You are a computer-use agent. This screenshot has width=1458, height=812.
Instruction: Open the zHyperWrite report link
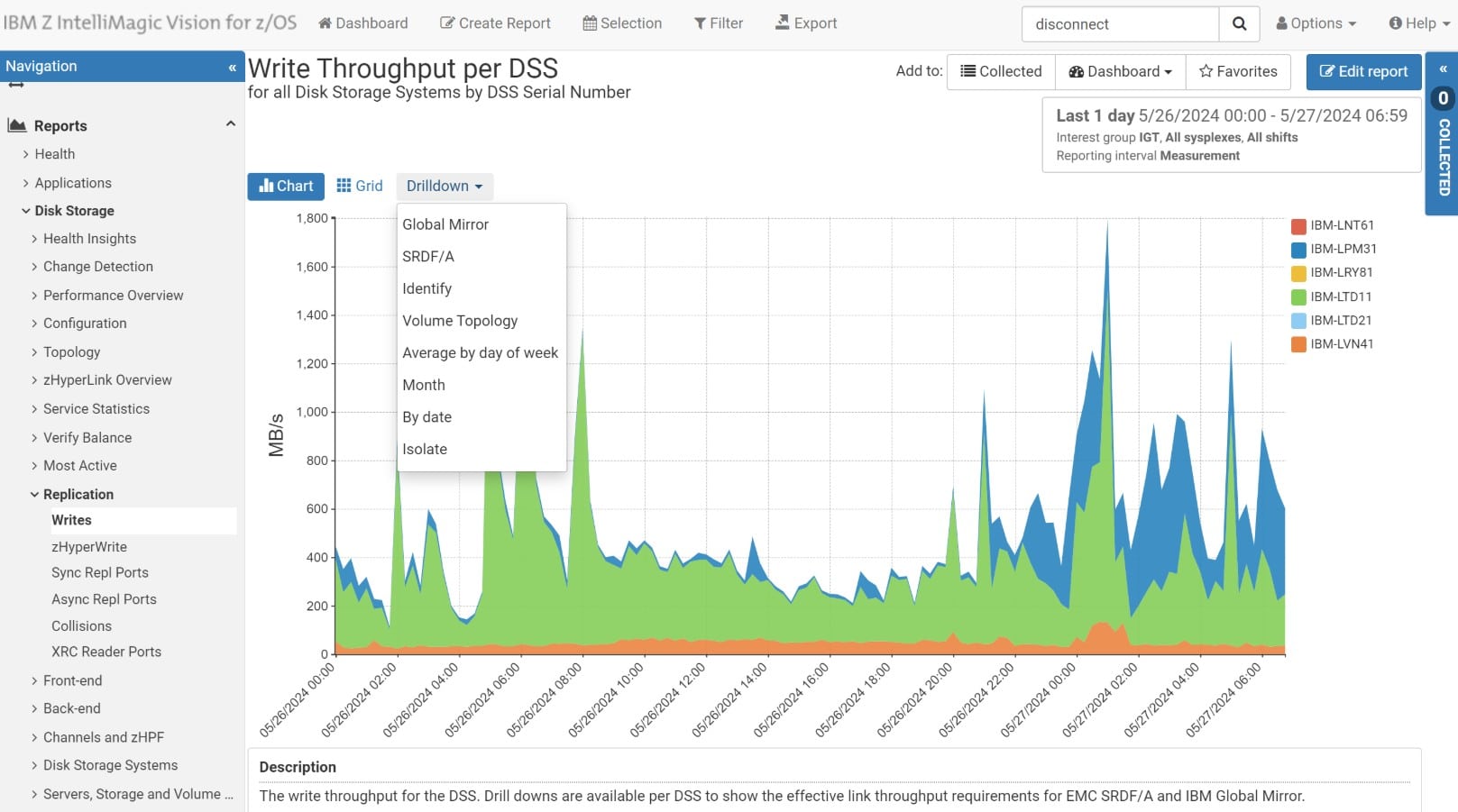point(89,547)
